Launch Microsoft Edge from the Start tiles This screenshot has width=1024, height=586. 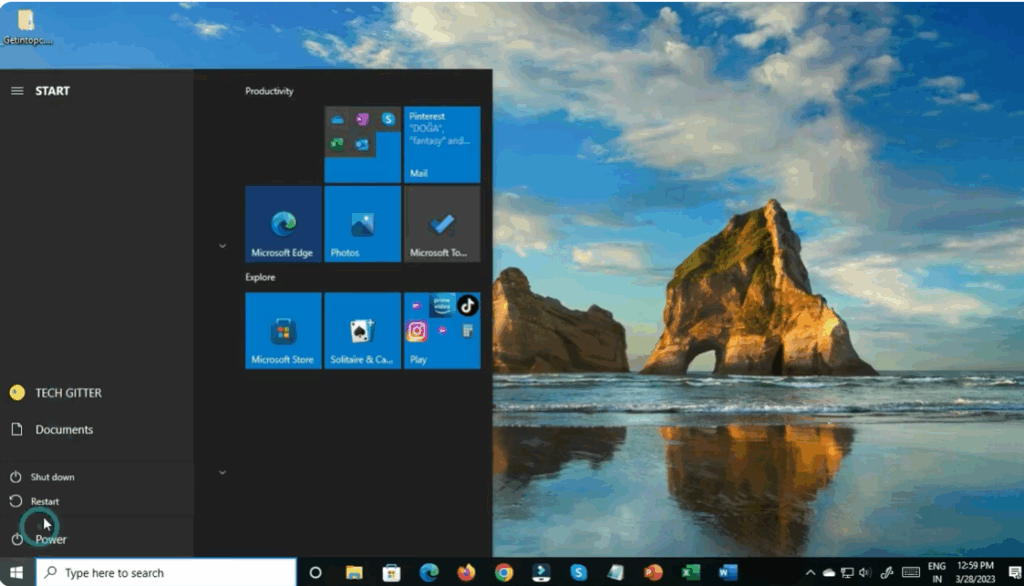283,224
